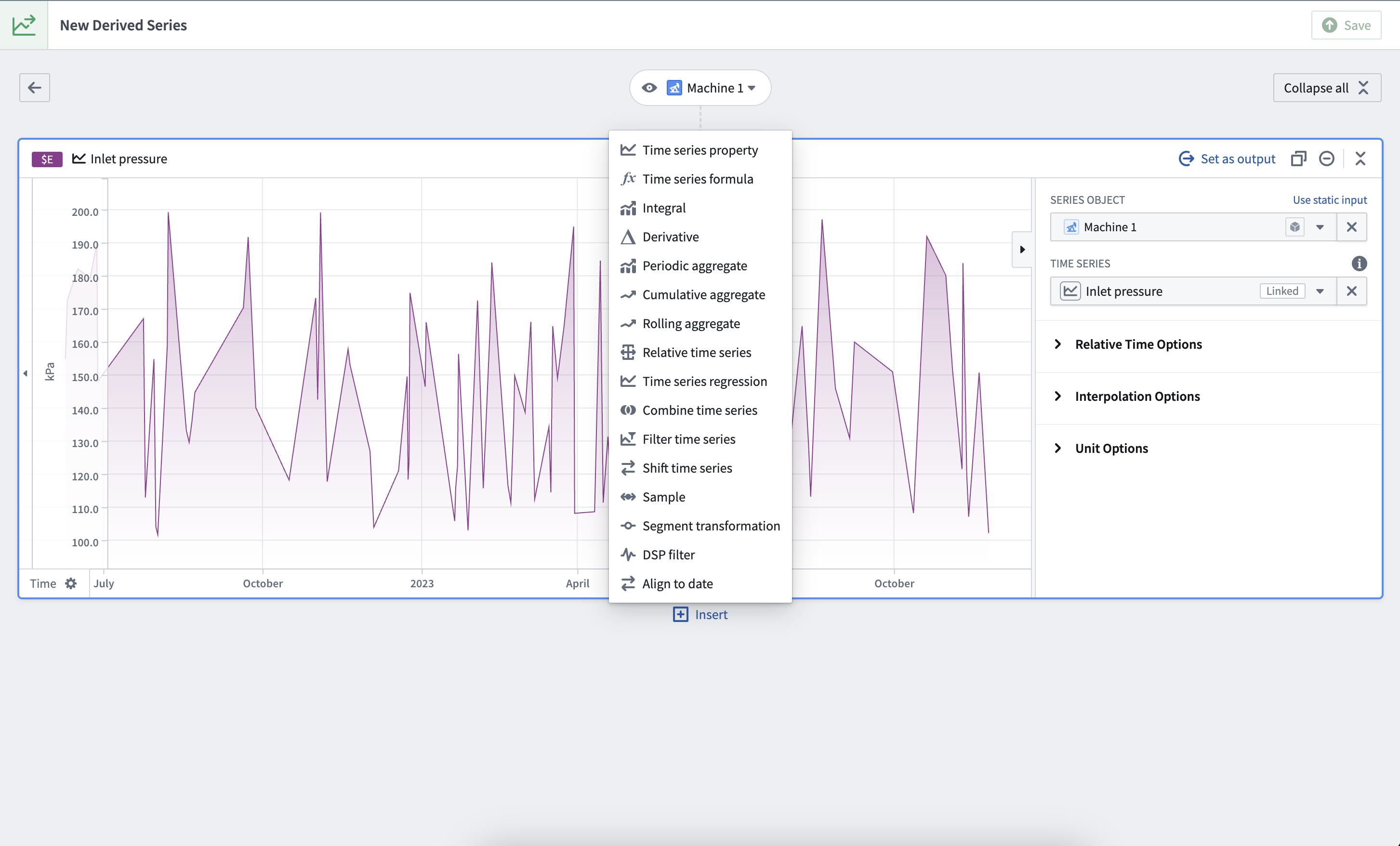Select Cumulative aggregate

pos(700,295)
